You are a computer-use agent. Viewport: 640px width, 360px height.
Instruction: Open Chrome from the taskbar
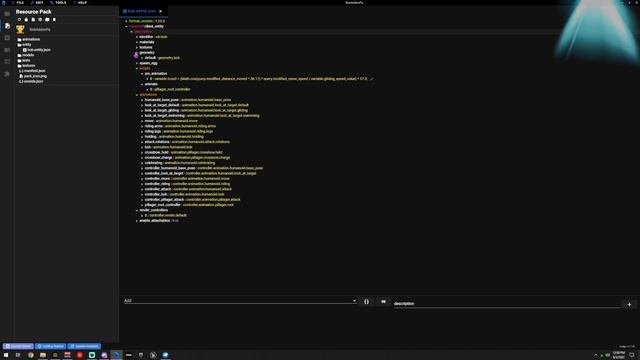[x=31, y=355]
